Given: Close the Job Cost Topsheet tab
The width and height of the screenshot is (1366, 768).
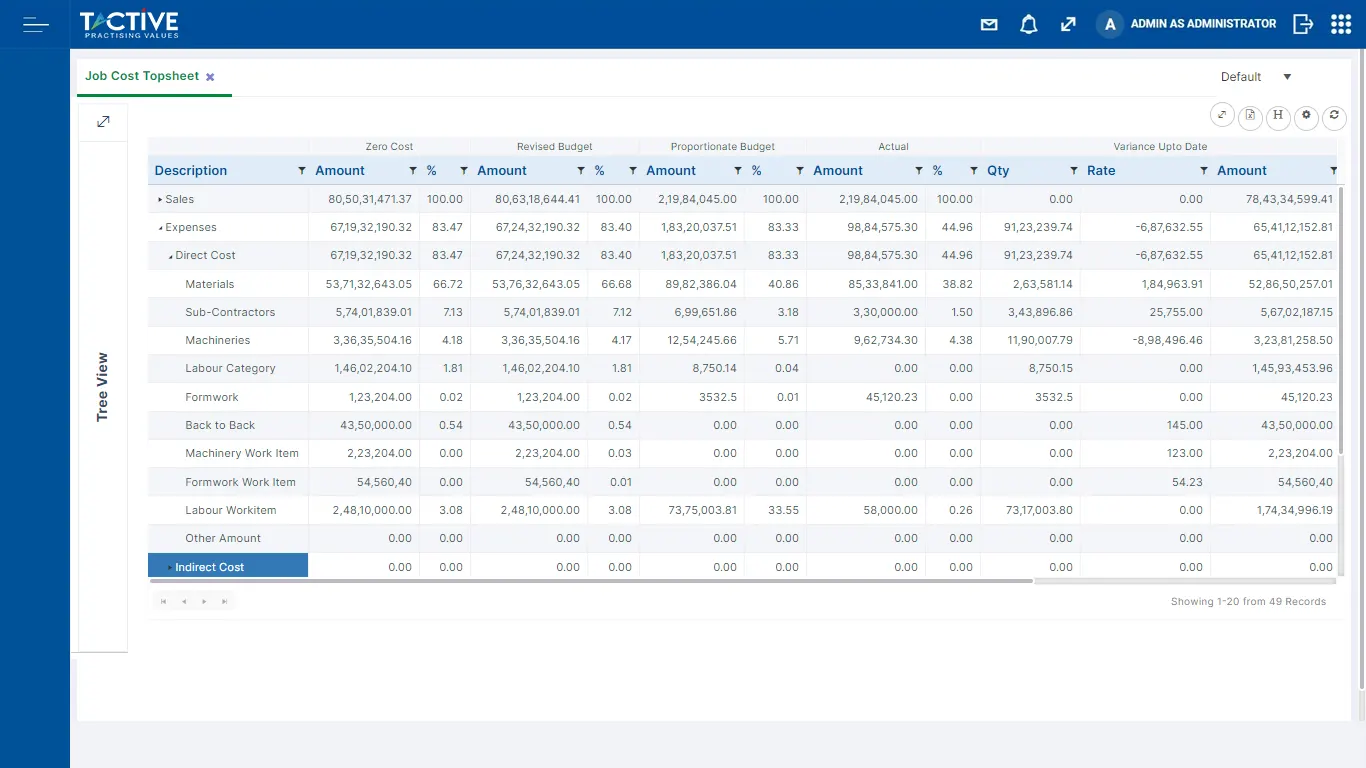Looking at the screenshot, I should (210, 77).
